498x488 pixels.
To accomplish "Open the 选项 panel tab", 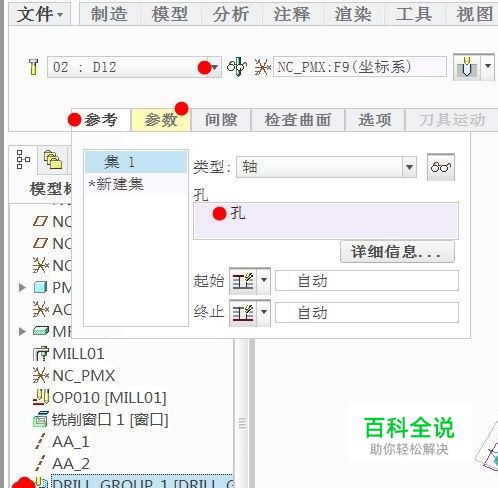I will click(x=375, y=120).
